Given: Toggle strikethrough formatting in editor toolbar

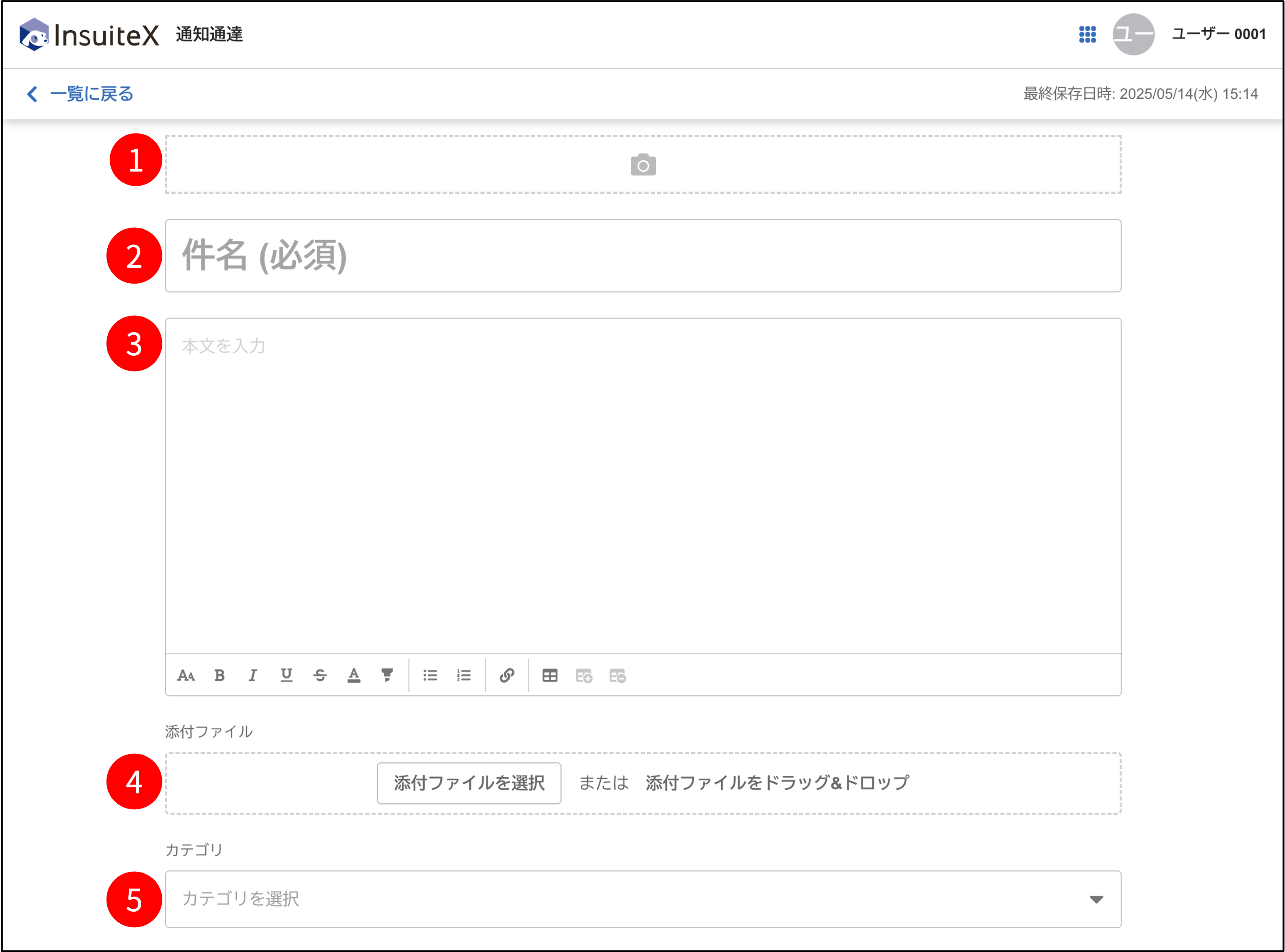Looking at the screenshot, I should tap(320, 675).
